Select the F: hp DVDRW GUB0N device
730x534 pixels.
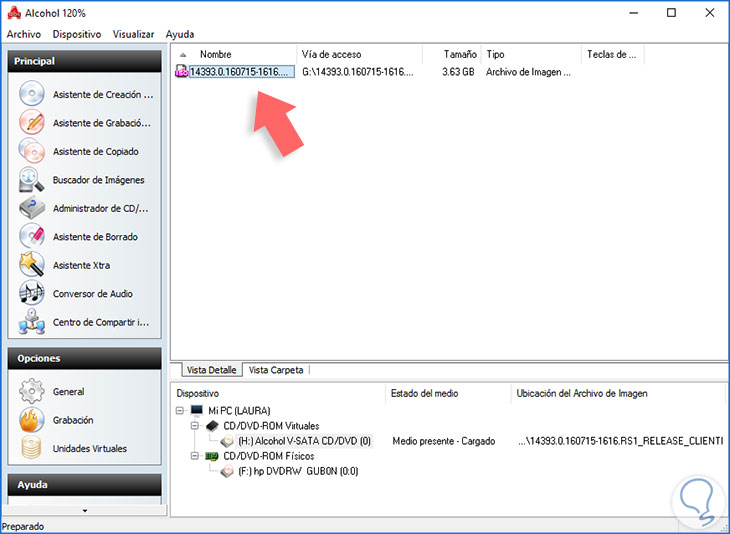coord(298,471)
